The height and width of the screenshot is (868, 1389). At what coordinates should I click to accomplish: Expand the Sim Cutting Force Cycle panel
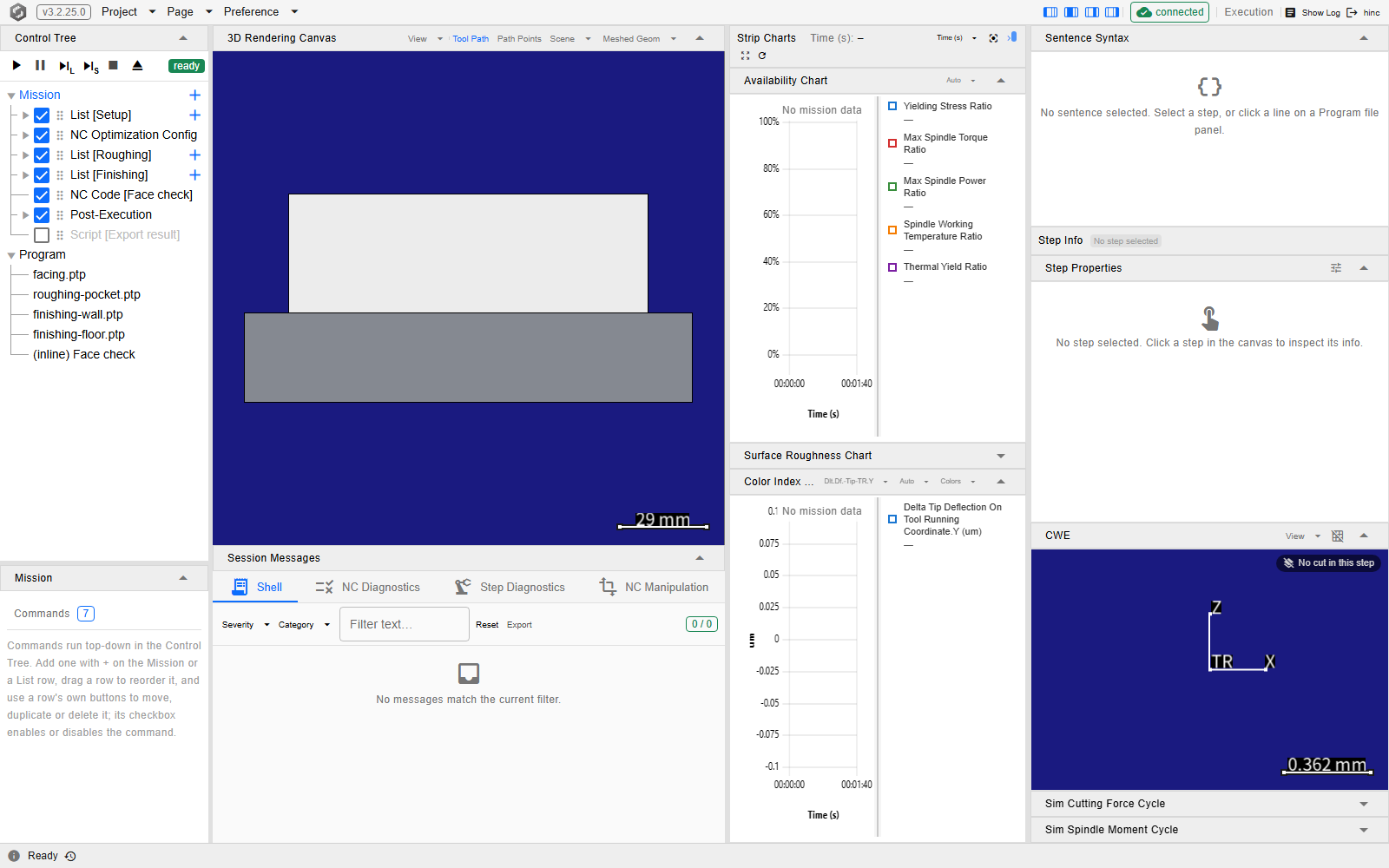click(1364, 805)
